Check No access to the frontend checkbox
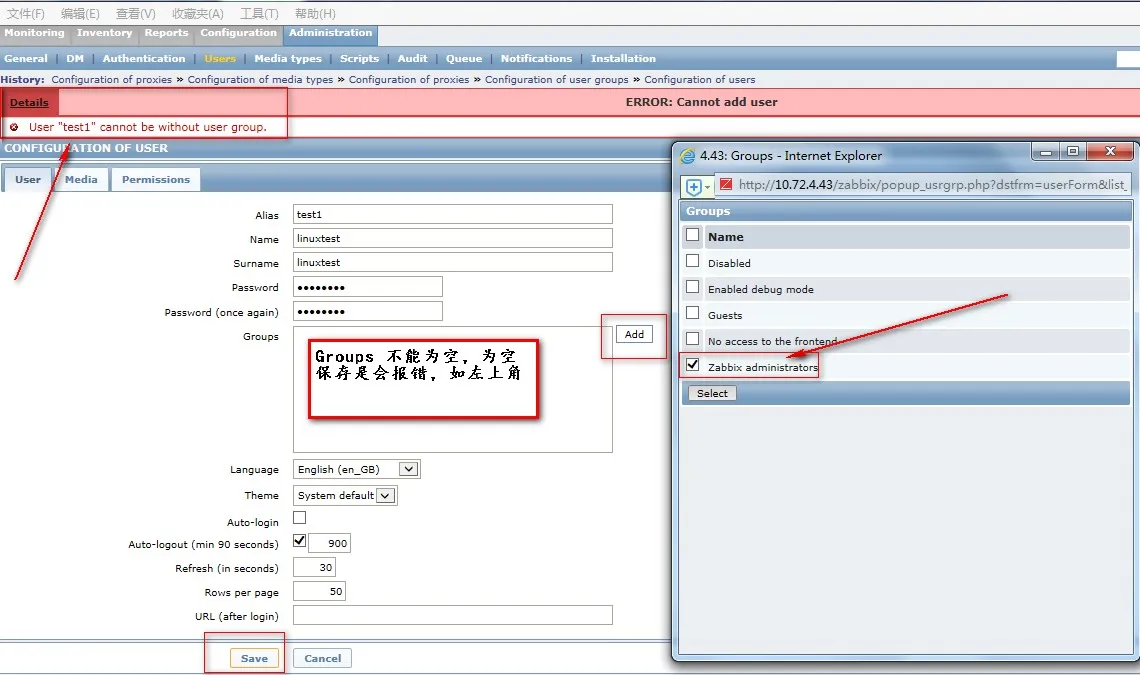The image size is (1140, 675). [693, 339]
